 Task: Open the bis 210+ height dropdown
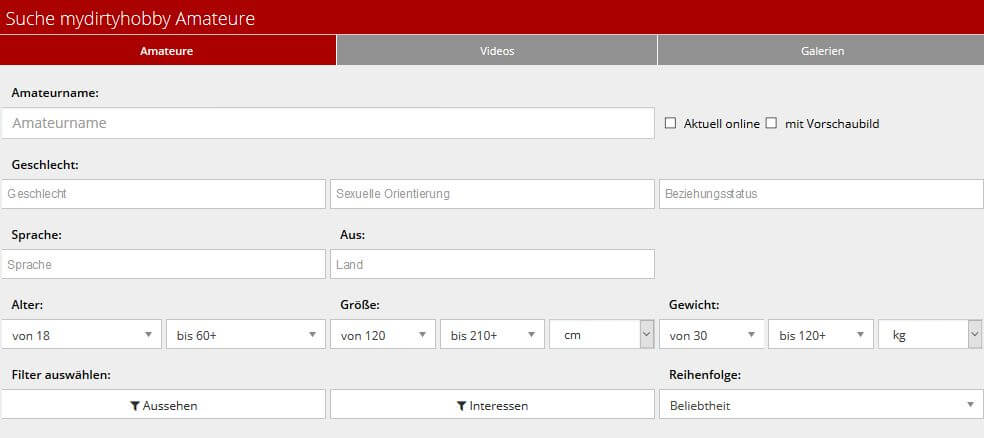(x=492, y=334)
